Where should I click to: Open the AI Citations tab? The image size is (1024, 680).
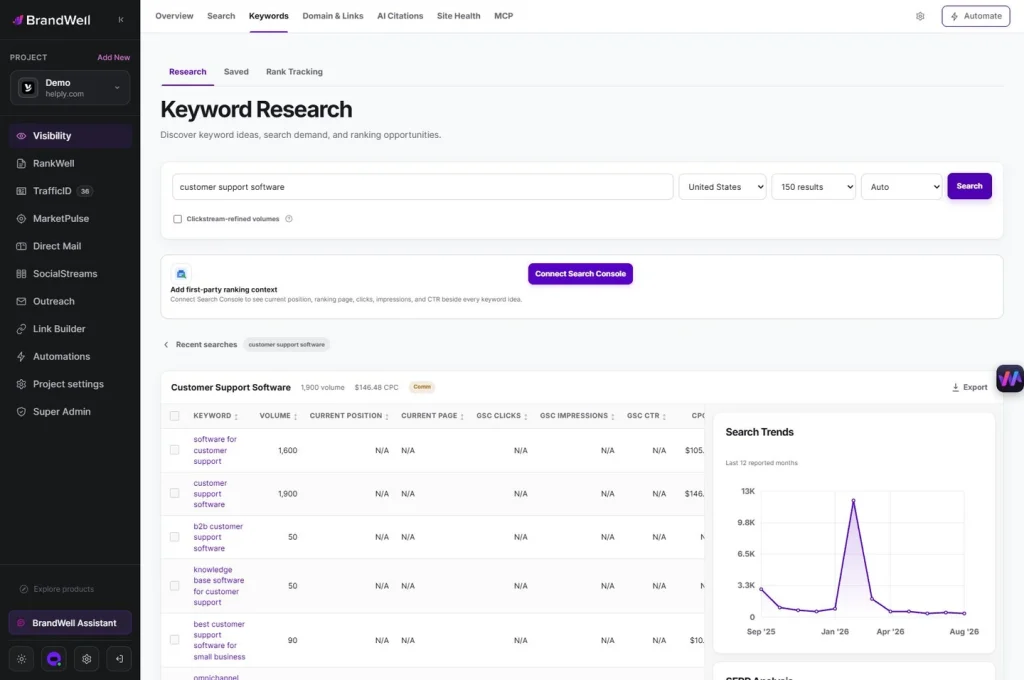click(x=400, y=16)
